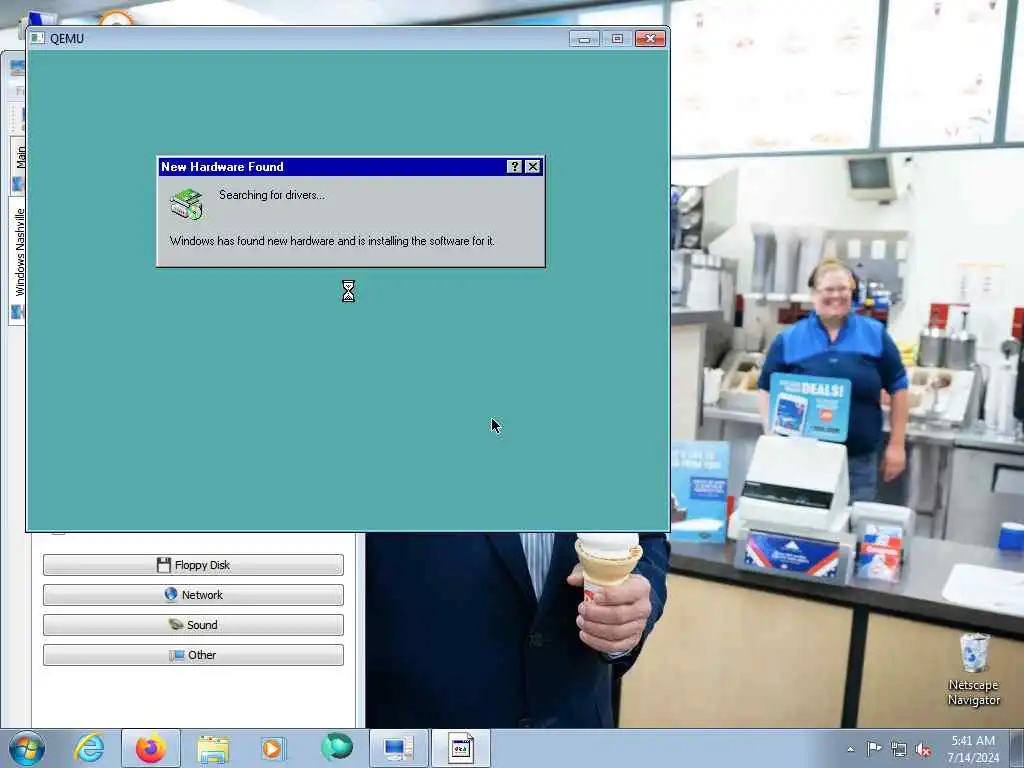The image size is (1024, 768).
Task: Click the globe icon on Network button
Action: [171, 594]
